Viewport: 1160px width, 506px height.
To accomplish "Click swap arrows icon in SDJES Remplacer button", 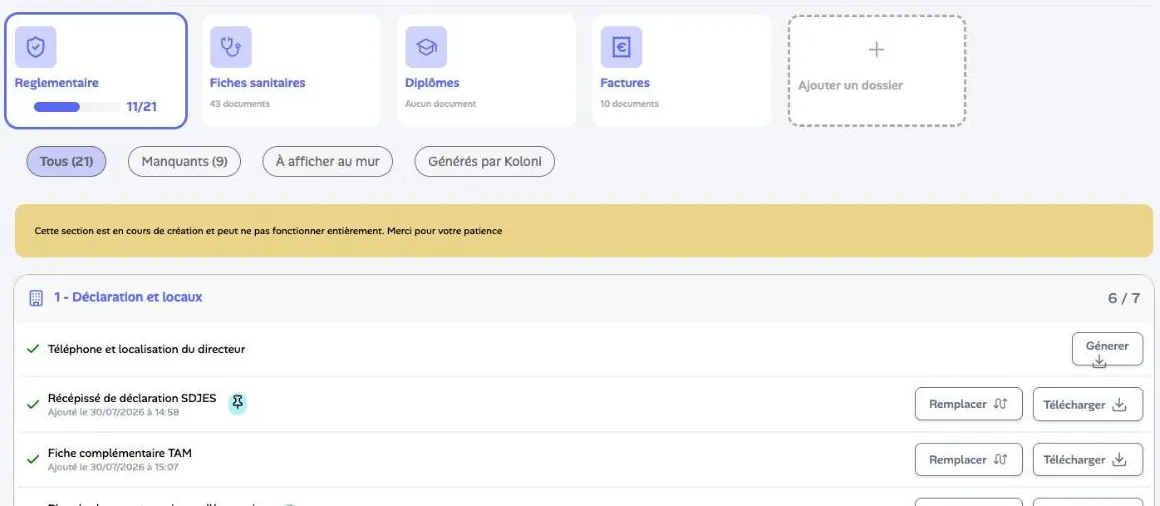I will 1000,405.
